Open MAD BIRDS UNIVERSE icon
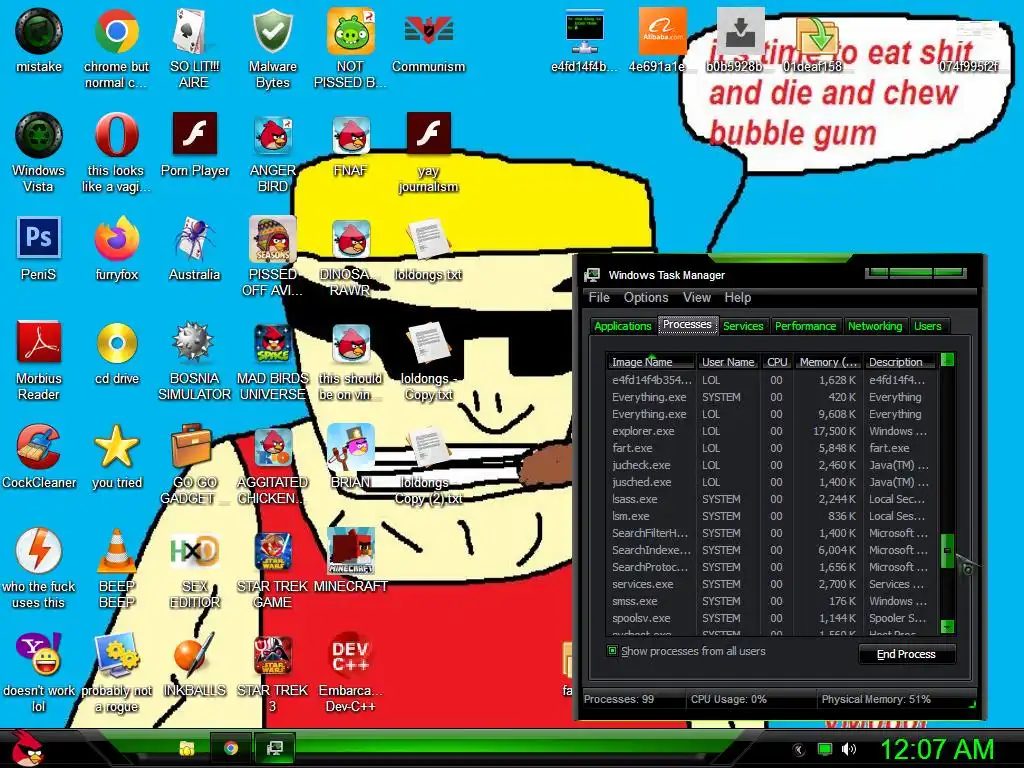 pos(272,360)
